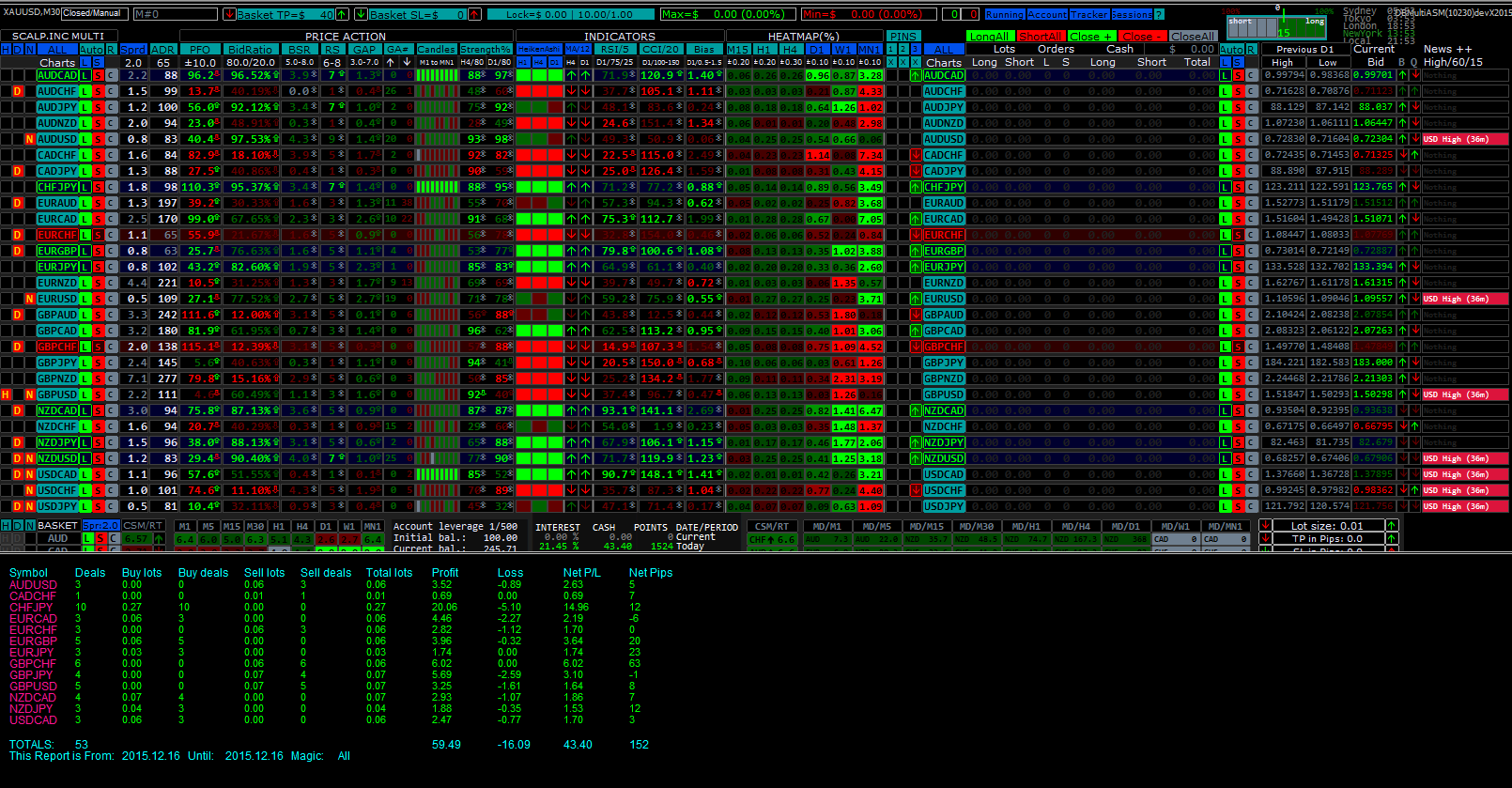
Task: Click the R button next to Auto on the left
Action: pos(111,49)
